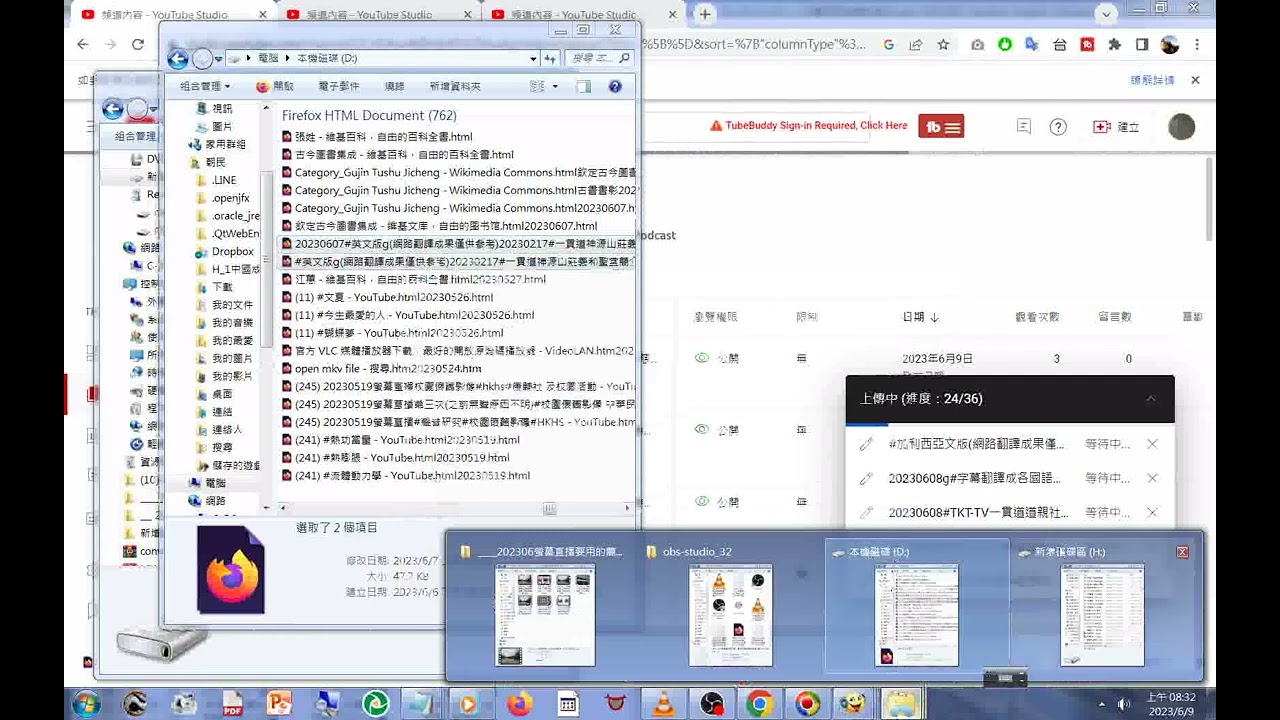The height and width of the screenshot is (720, 1280).
Task: Click the 觀看次數 column header
Action: point(1037,317)
